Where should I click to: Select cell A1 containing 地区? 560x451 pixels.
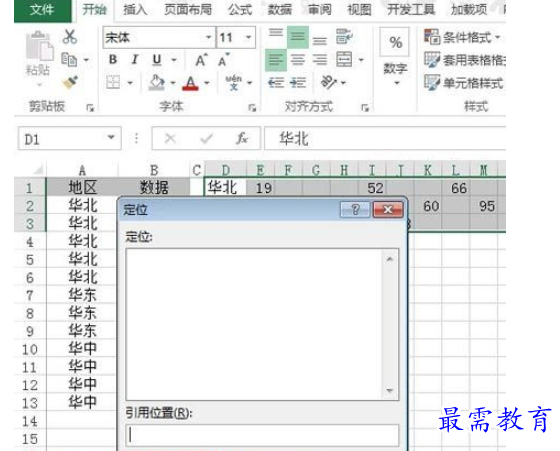click(82, 187)
